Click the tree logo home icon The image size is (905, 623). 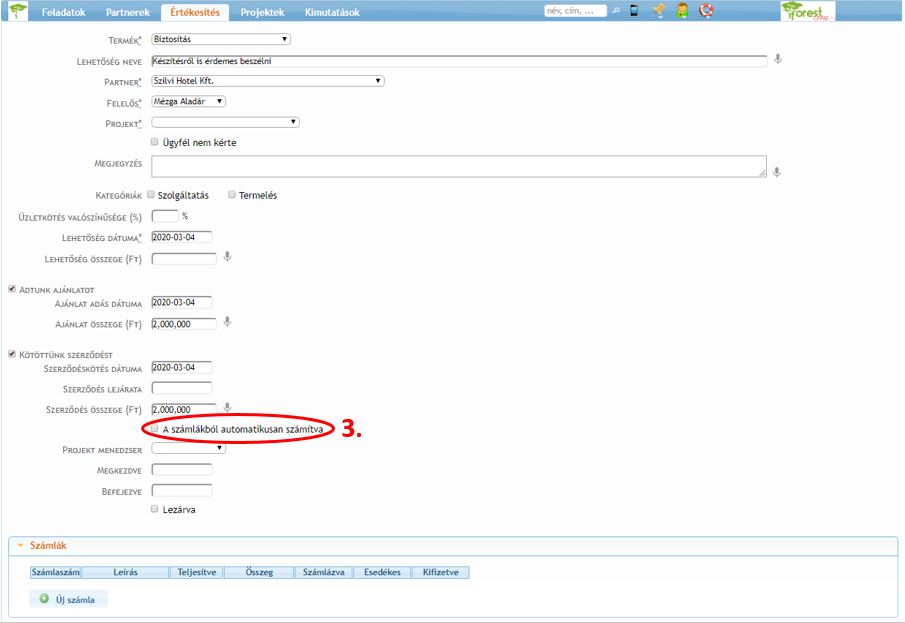point(17,12)
